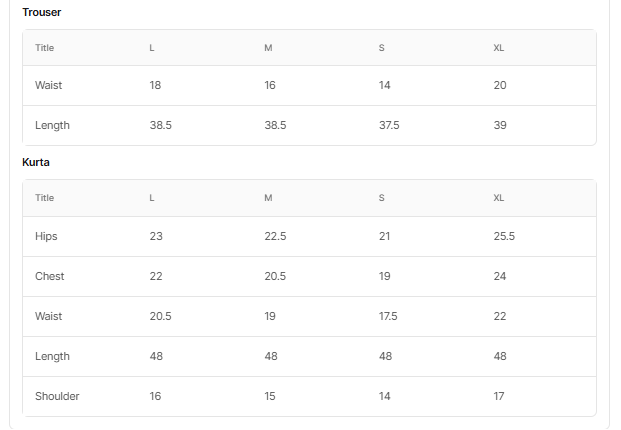Image resolution: width=621 pixels, height=430 pixels.
Task: Select the Kurta Hips row label
Action: (x=46, y=236)
